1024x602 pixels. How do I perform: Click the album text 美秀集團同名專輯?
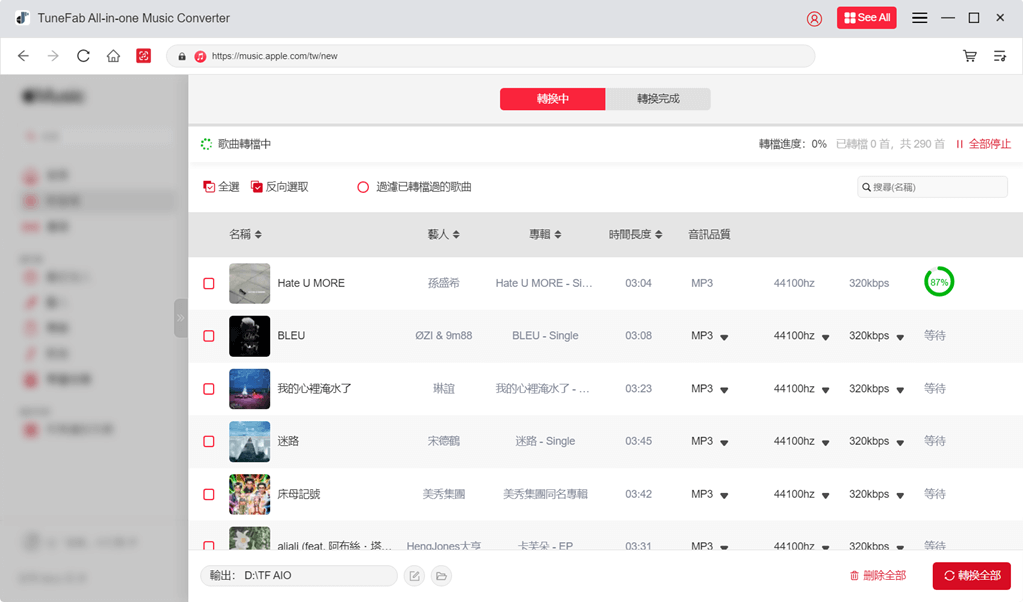[545, 494]
